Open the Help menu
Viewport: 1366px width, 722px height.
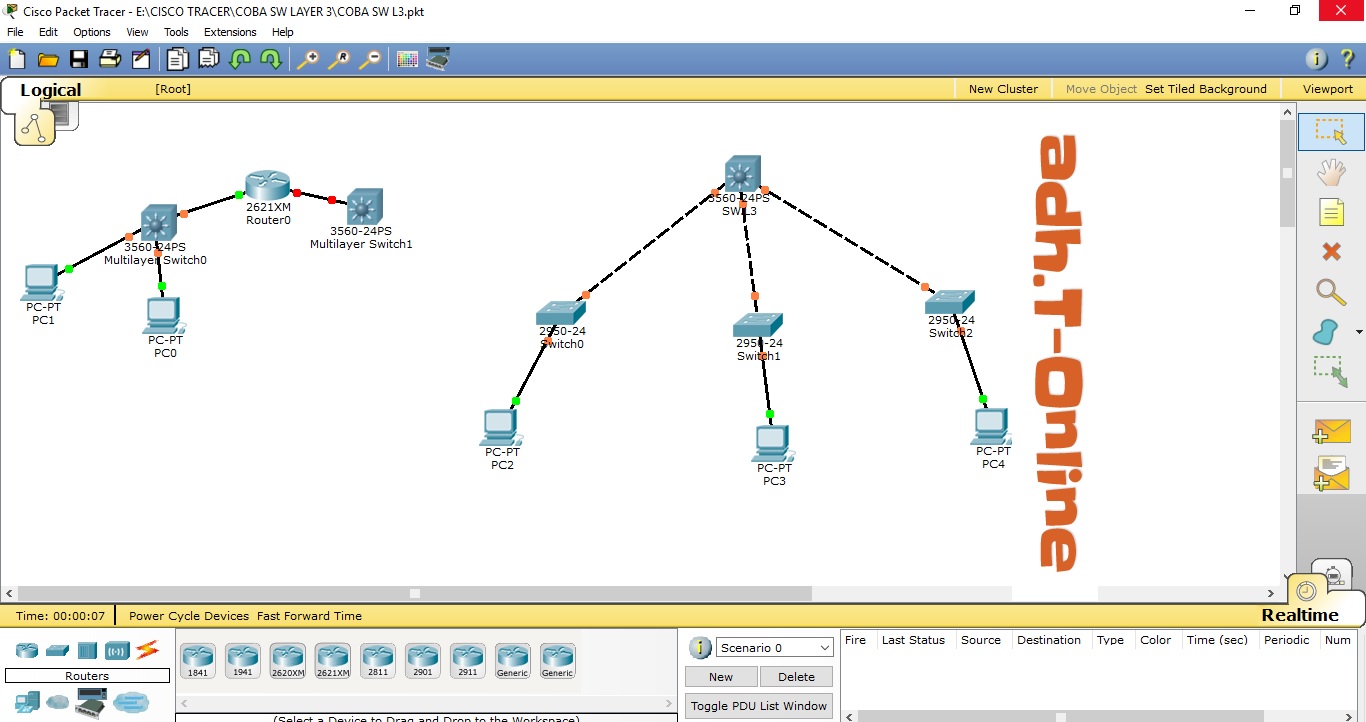283,32
